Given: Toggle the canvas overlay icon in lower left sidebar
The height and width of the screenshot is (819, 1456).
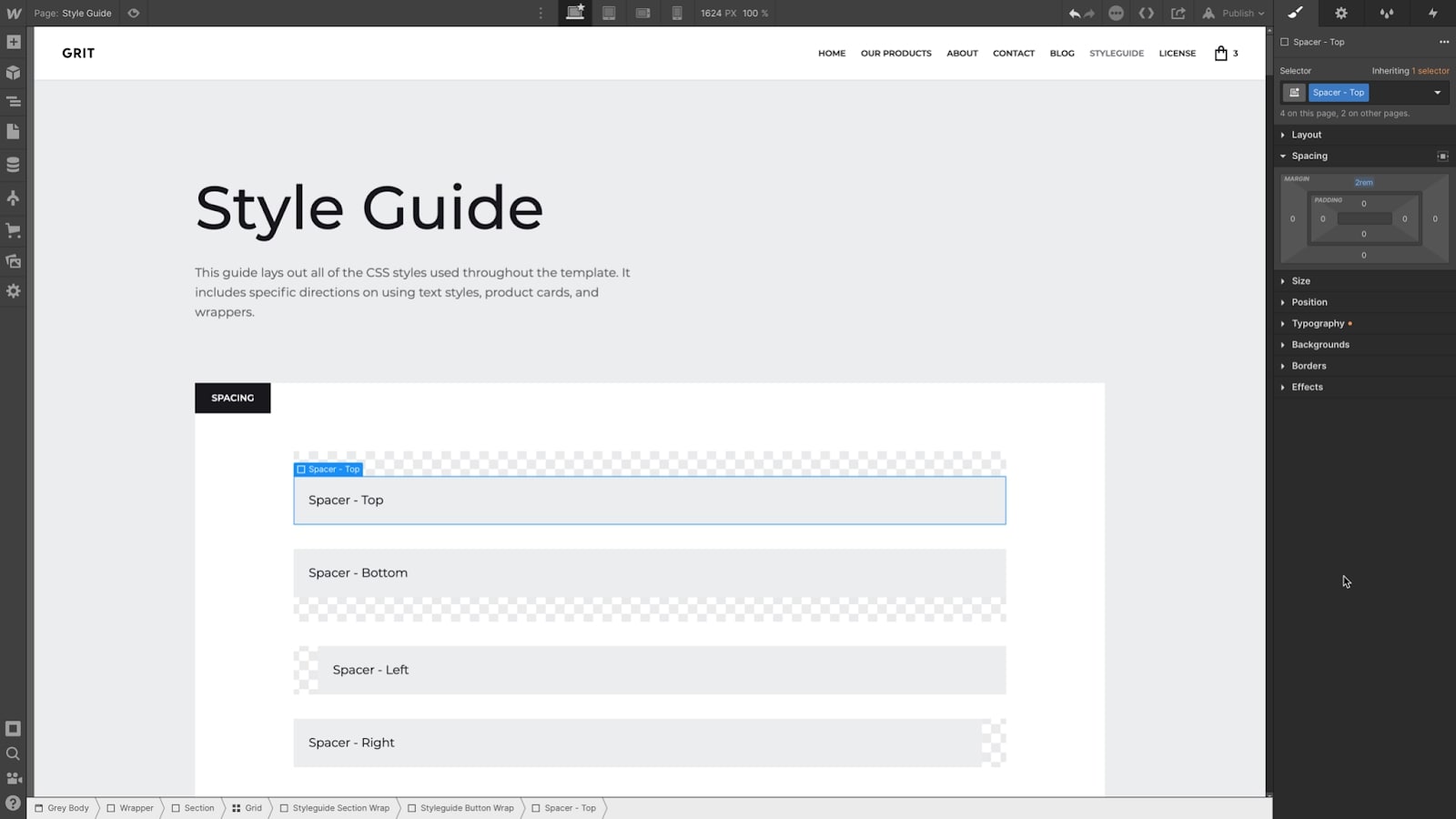Looking at the screenshot, I should (x=14, y=729).
